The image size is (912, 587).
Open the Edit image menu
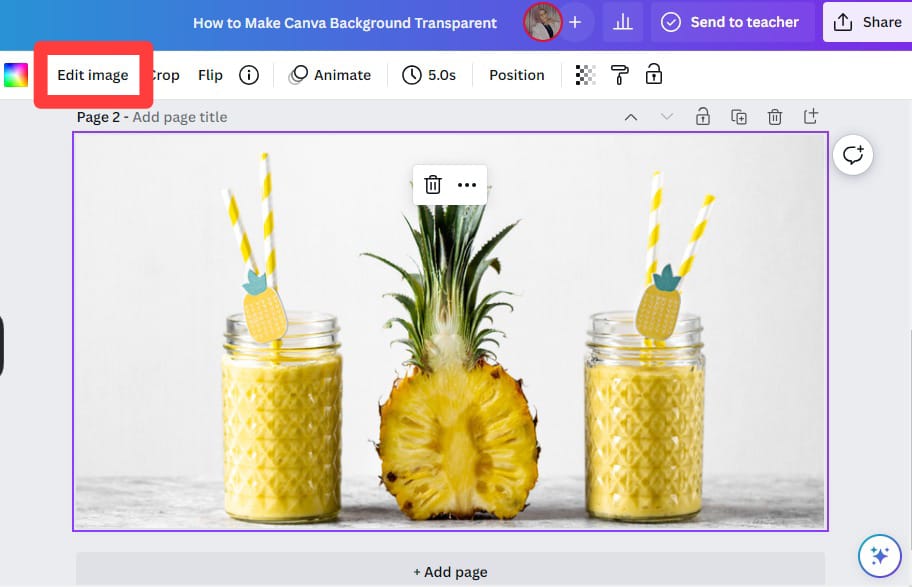[93, 74]
